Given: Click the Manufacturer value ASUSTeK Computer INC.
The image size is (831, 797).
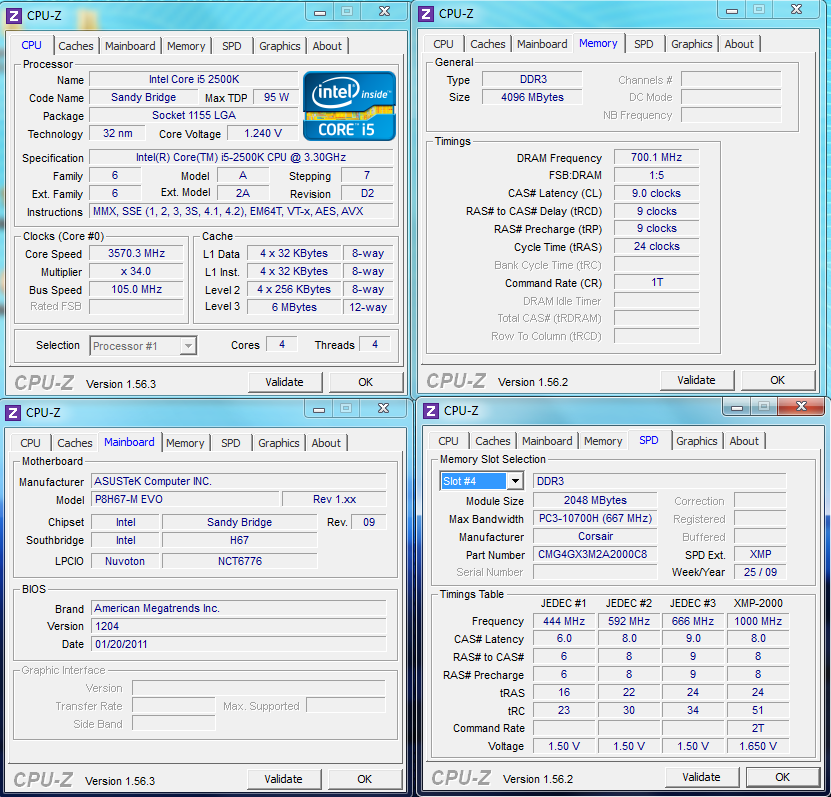Looking at the screenshot, I should (x=239, y=481).
